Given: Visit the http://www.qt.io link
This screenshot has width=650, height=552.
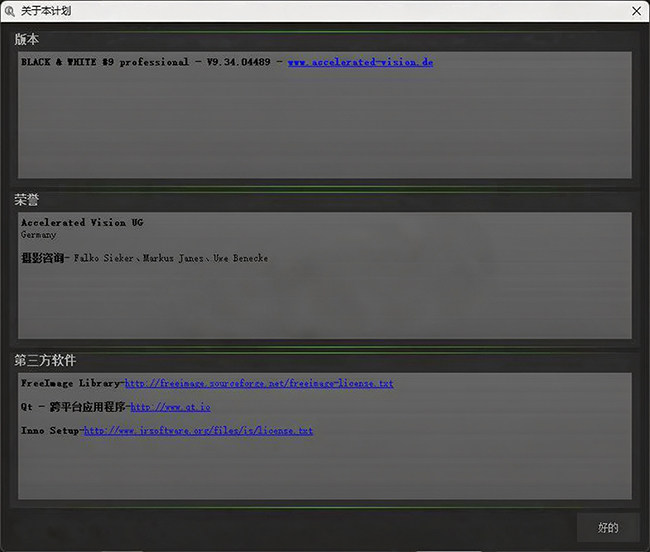Looking at the screenshot, I should point(170,407).
